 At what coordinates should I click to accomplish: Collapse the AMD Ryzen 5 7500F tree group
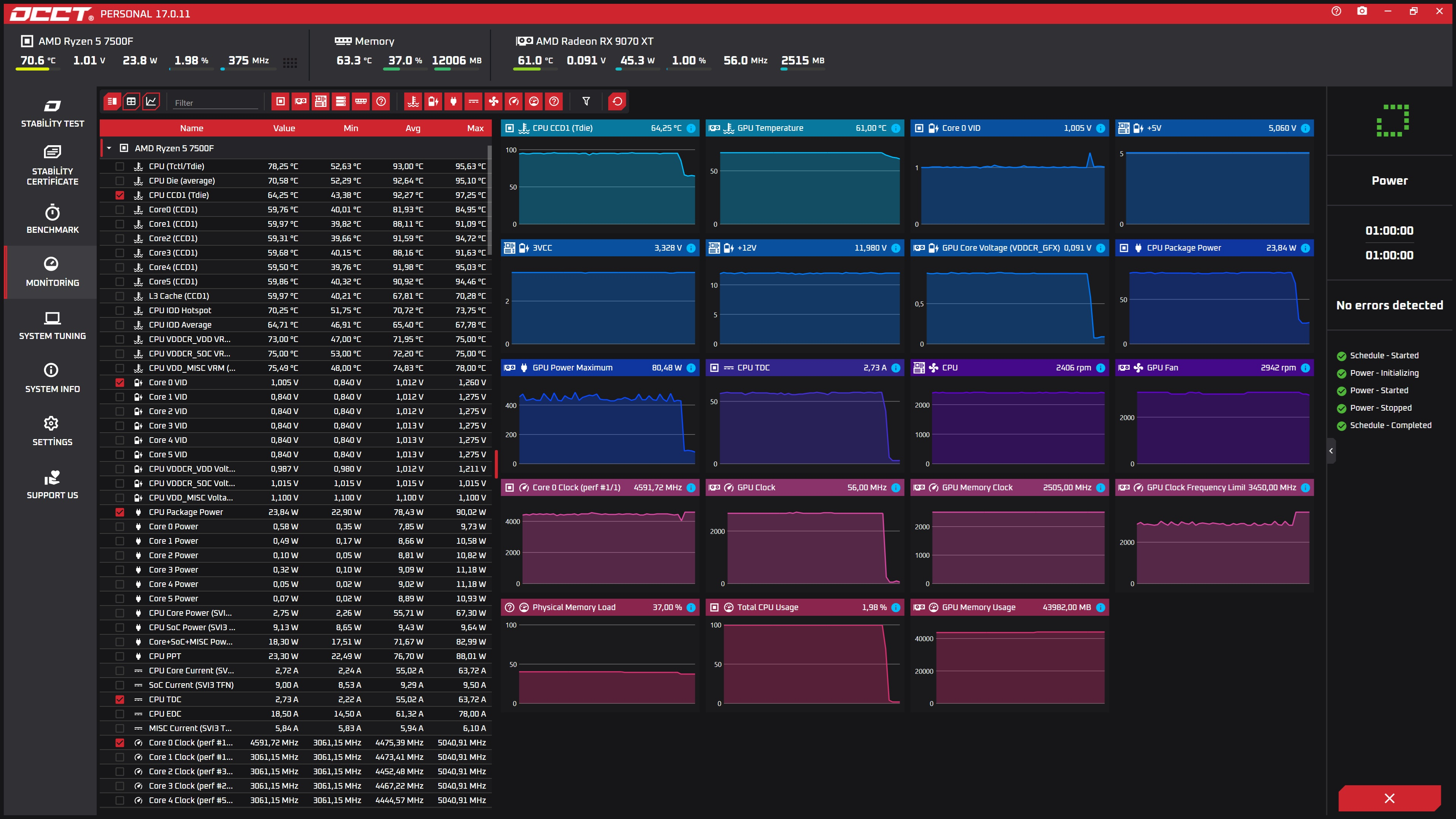(109, 148)
